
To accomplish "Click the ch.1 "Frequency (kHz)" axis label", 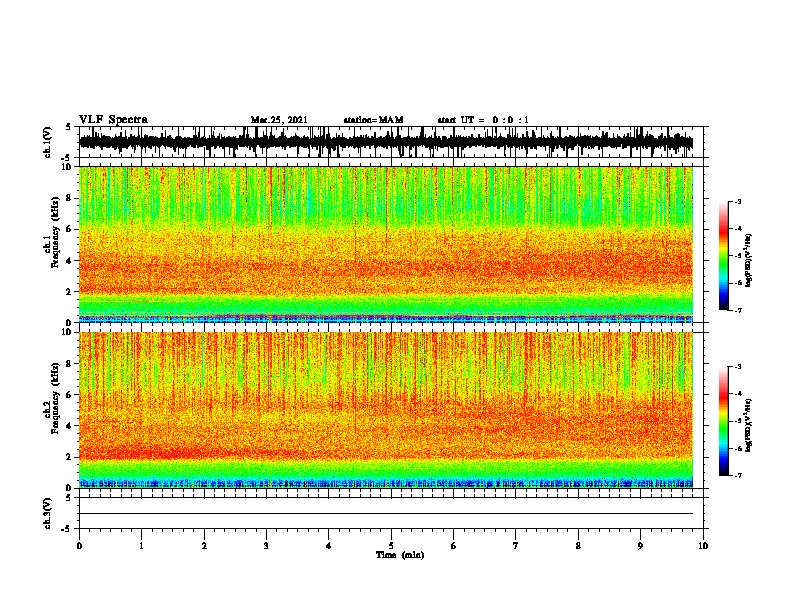I will coord(55,232).
